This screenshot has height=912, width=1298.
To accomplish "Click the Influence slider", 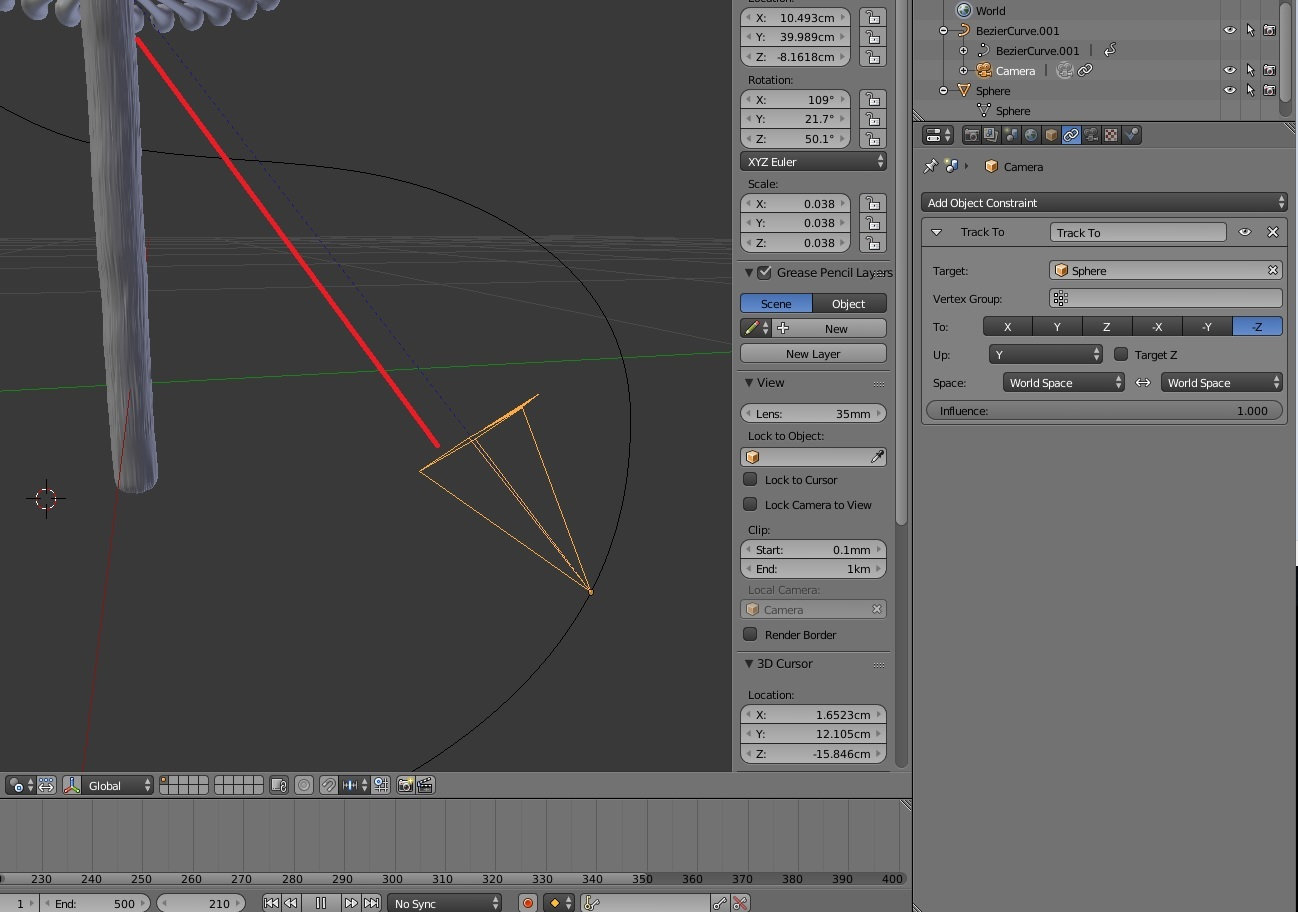I will [x=1104, y=411].
